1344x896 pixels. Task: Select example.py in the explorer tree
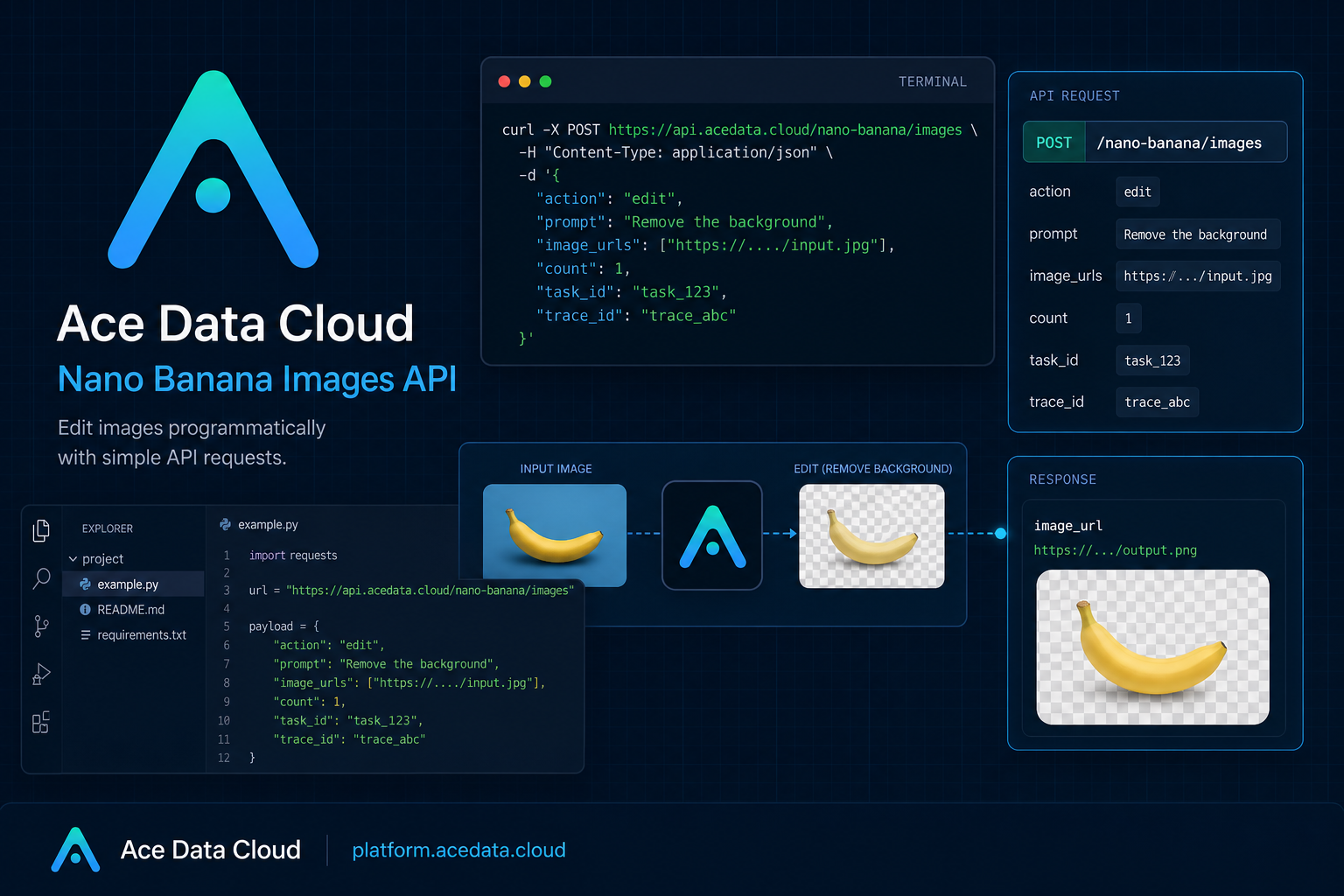(133, 584)
